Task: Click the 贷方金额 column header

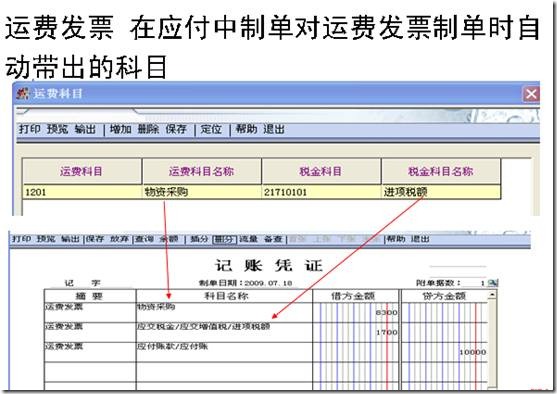Action: click(x=444, y=296)
